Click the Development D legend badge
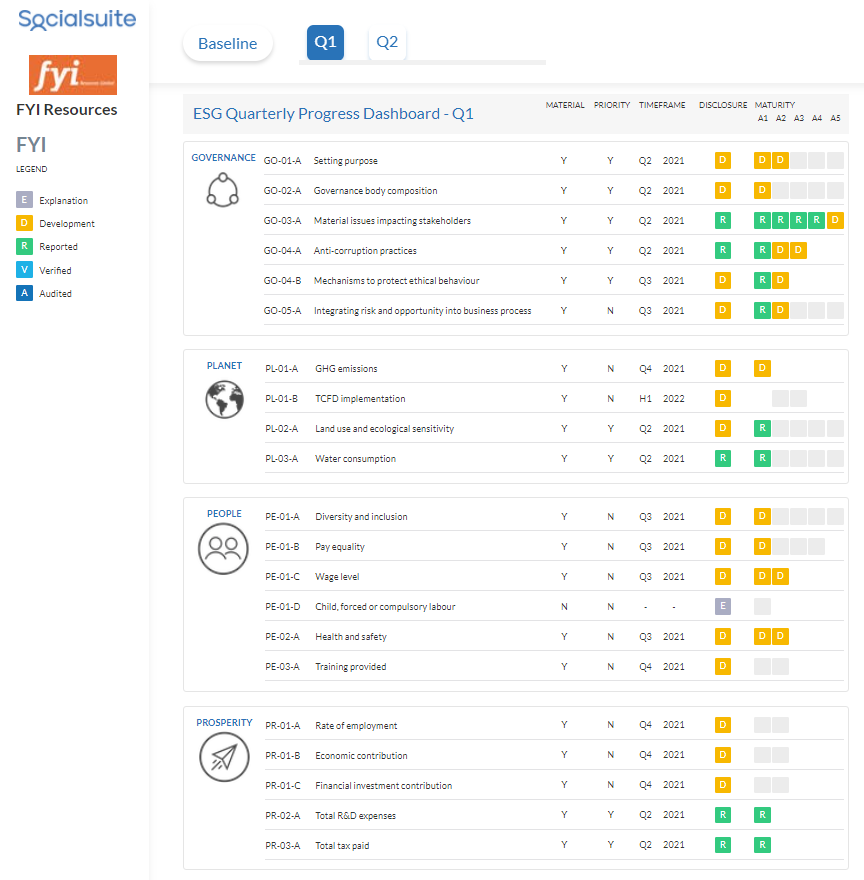The height and width of the screenshot is (880, 864). tap(24, 223)
